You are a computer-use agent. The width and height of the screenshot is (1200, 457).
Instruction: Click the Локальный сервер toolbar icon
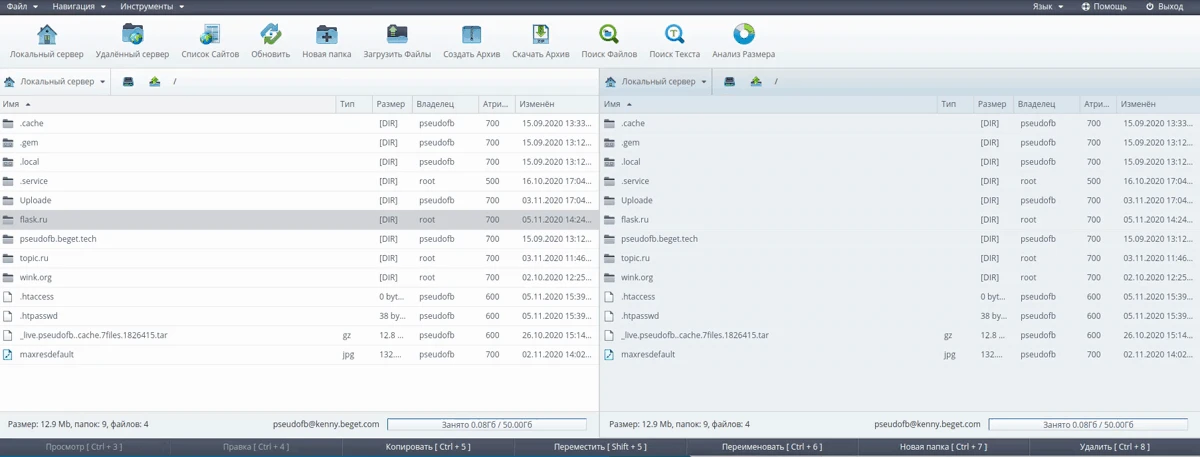[47, 35]
